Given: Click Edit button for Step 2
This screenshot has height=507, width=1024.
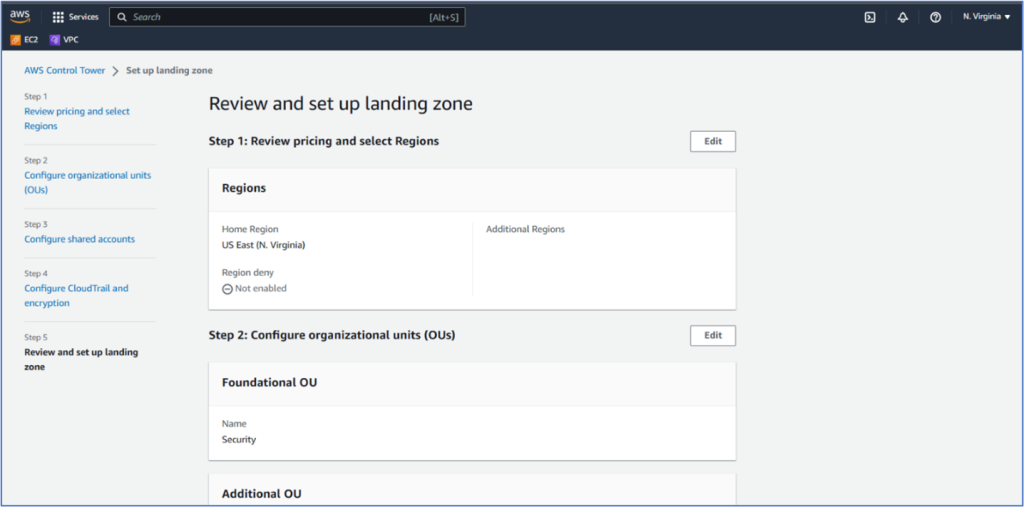Looking at the screenshot, I should coord(712,336).
